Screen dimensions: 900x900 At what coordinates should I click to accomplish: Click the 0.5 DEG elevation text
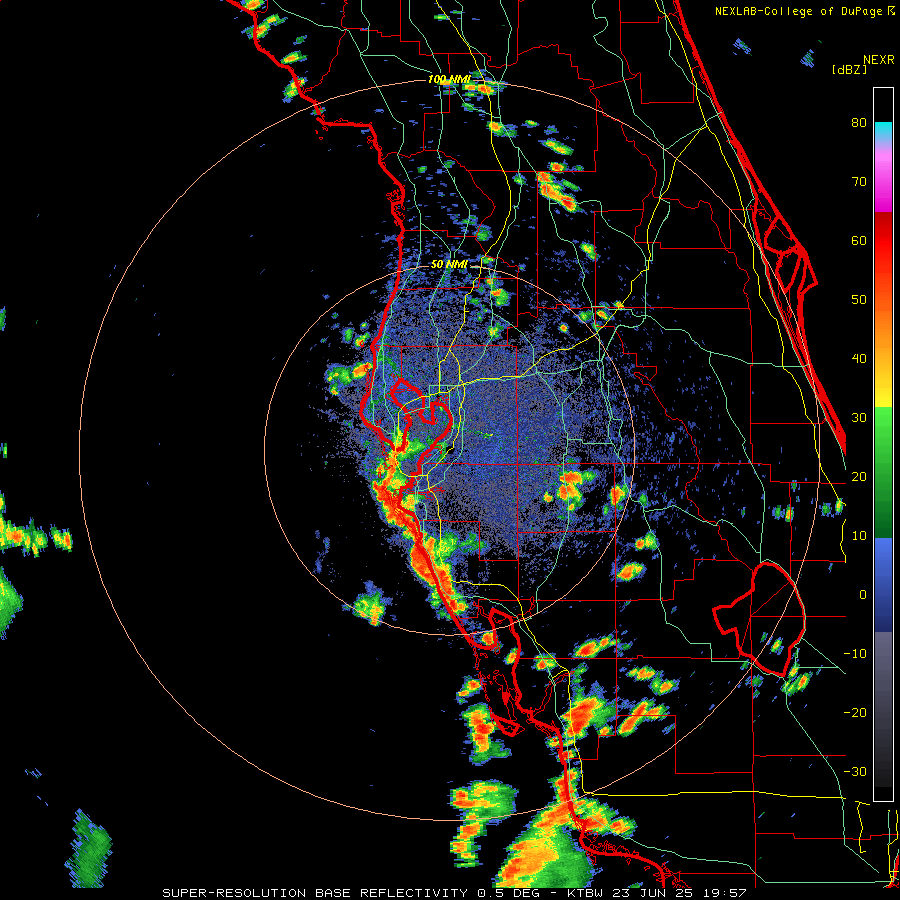[509, 893]
